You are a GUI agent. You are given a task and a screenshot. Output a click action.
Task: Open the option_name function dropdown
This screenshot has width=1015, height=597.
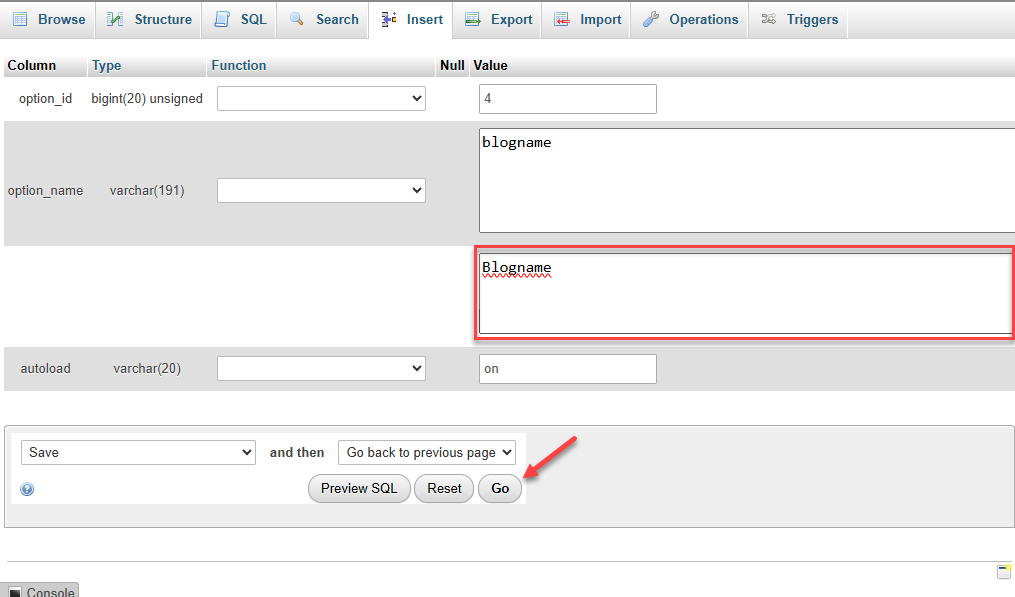(x=321, y=190)
